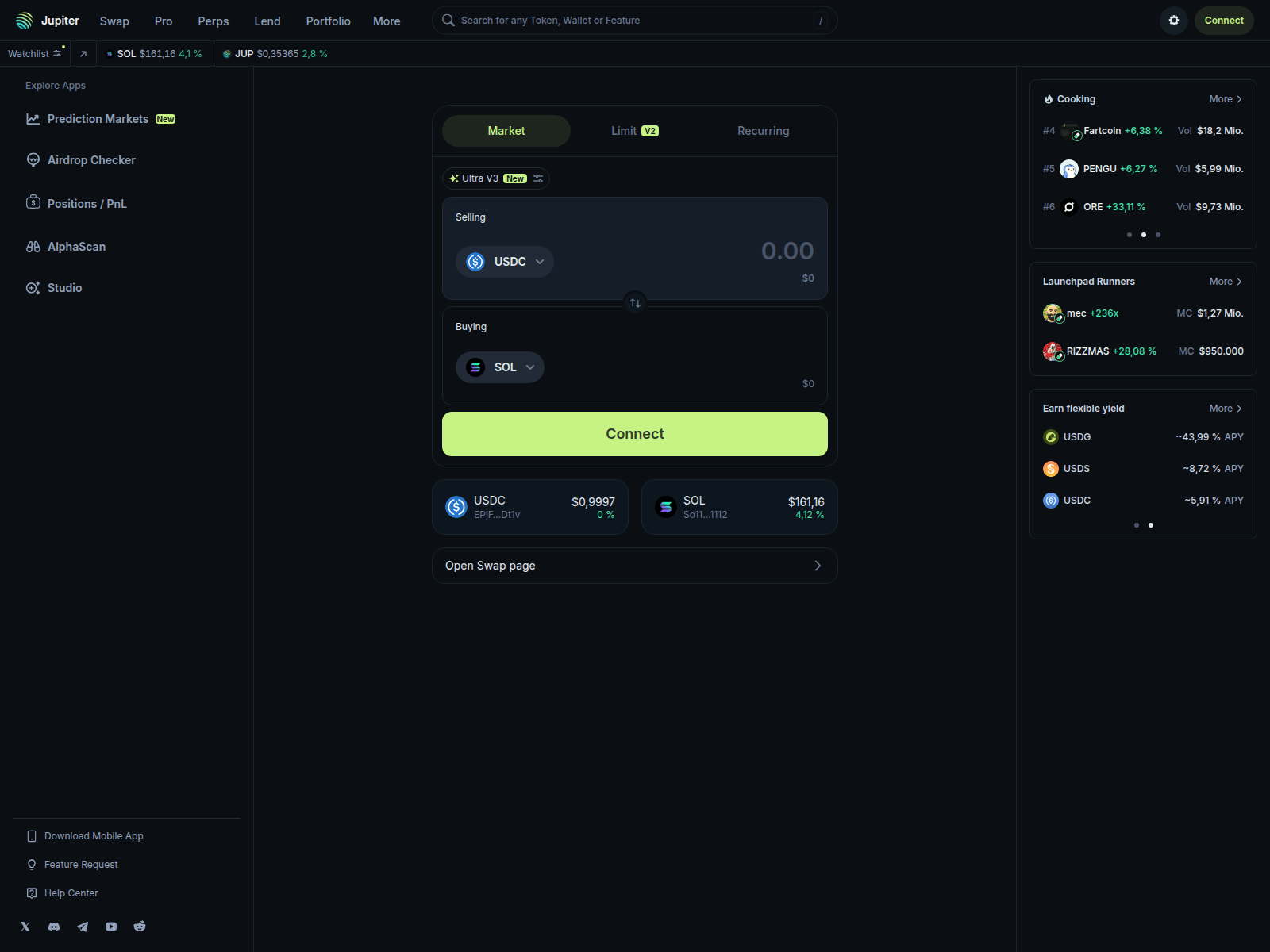Expand Earn flexible yield via More
1270x952 pixels.
coord(1226,409)
